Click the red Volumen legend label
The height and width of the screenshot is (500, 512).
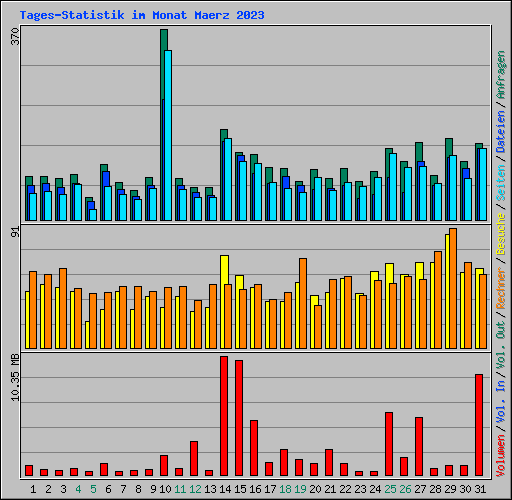(501, 456)
